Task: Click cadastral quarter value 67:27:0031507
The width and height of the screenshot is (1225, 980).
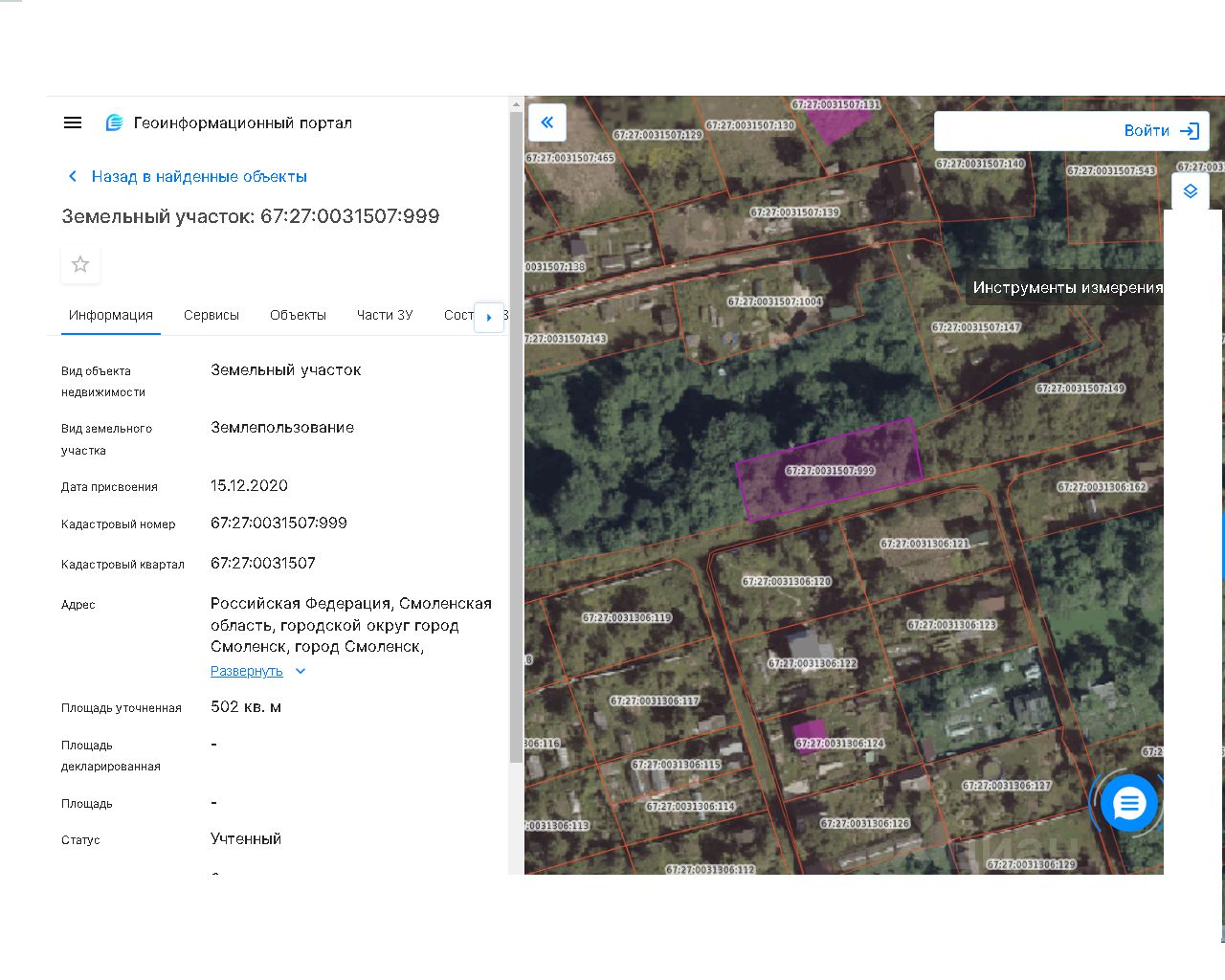Action: click(x=263, y=563)
